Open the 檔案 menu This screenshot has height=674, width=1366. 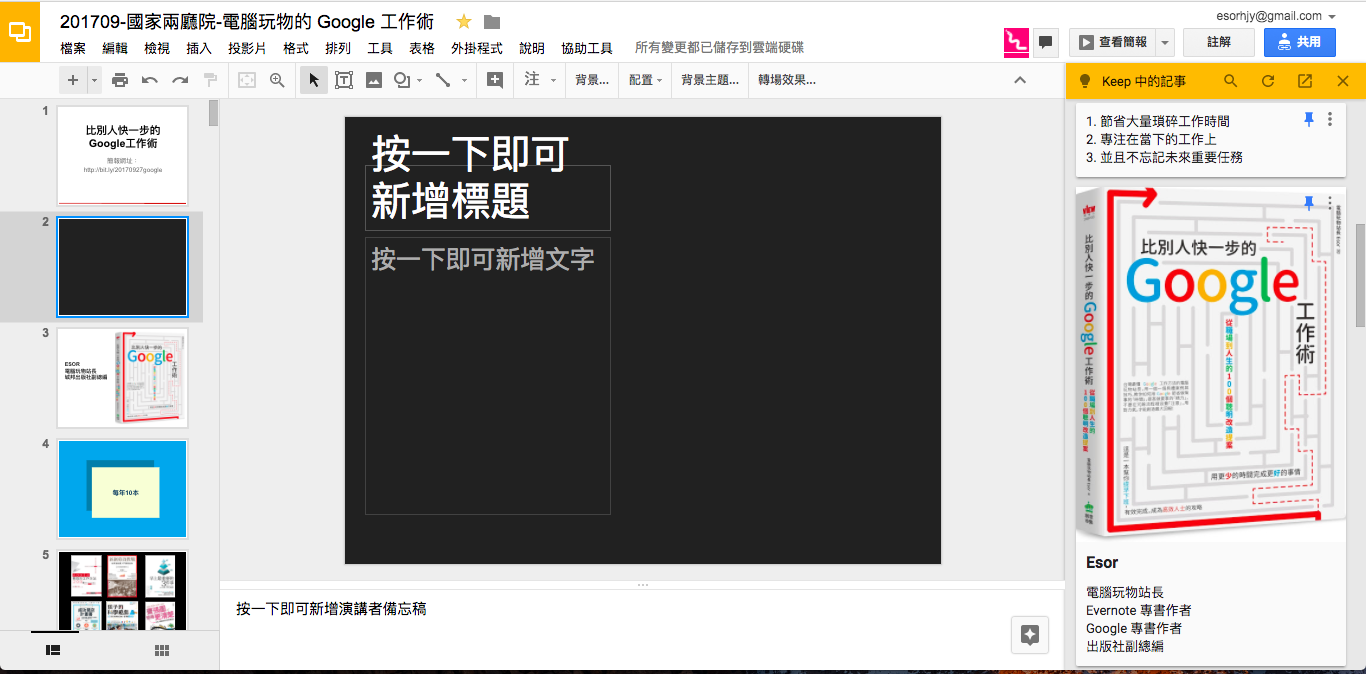(x=73, y=48)
